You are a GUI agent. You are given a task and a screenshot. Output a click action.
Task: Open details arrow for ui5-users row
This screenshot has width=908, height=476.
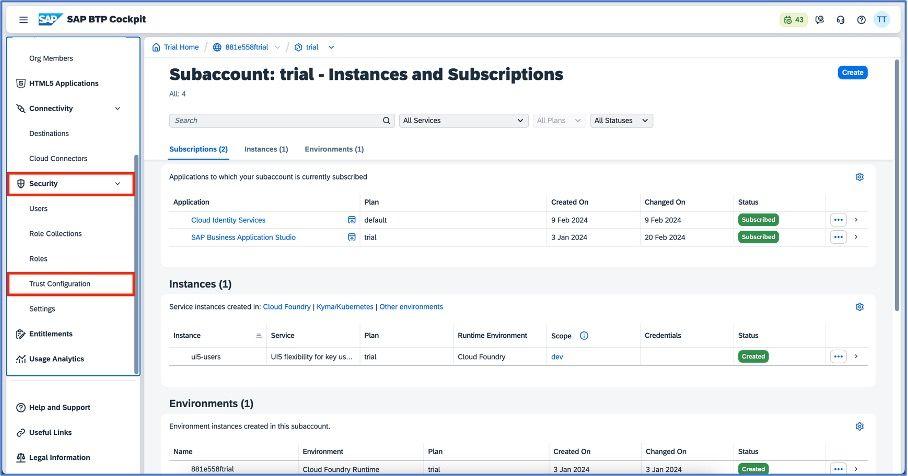pos(856,356)
